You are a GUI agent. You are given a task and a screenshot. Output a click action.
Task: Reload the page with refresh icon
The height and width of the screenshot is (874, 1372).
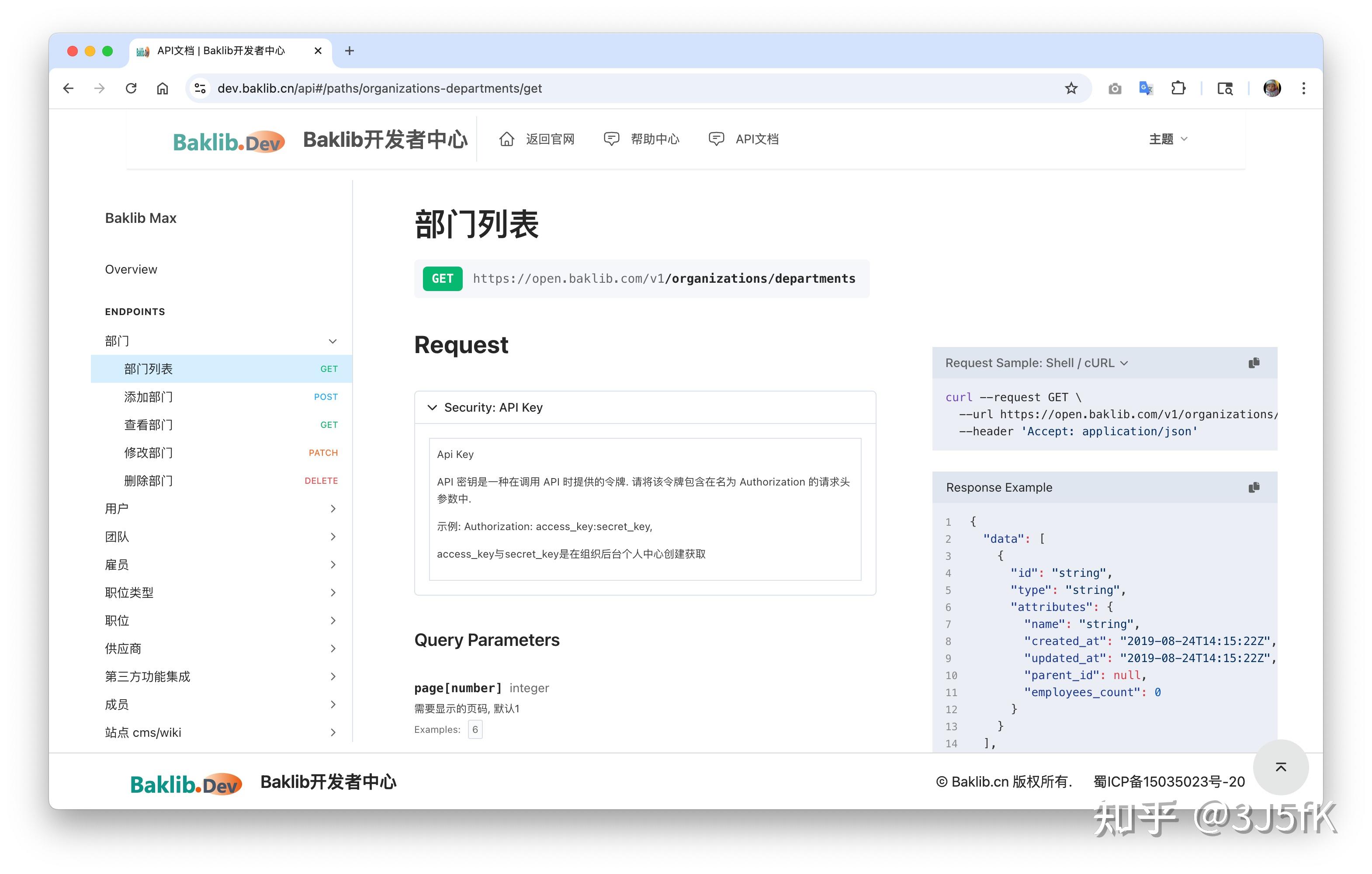coord(131,88)
